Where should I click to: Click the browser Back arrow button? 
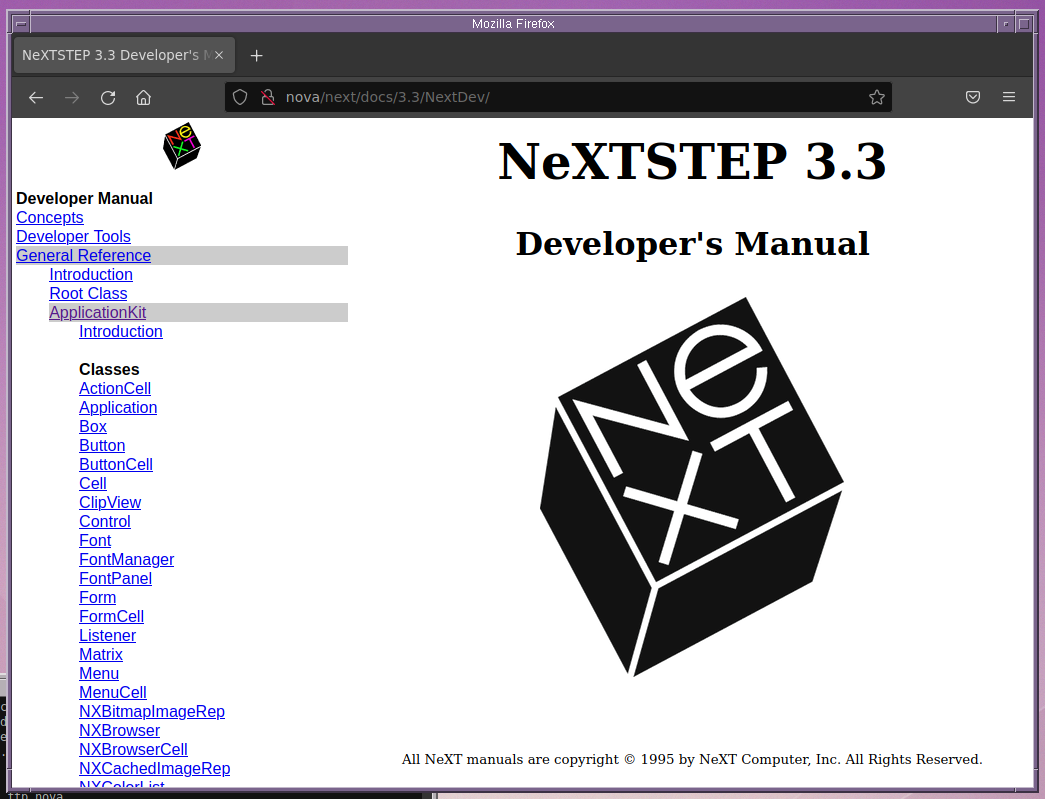pos(36,97)
